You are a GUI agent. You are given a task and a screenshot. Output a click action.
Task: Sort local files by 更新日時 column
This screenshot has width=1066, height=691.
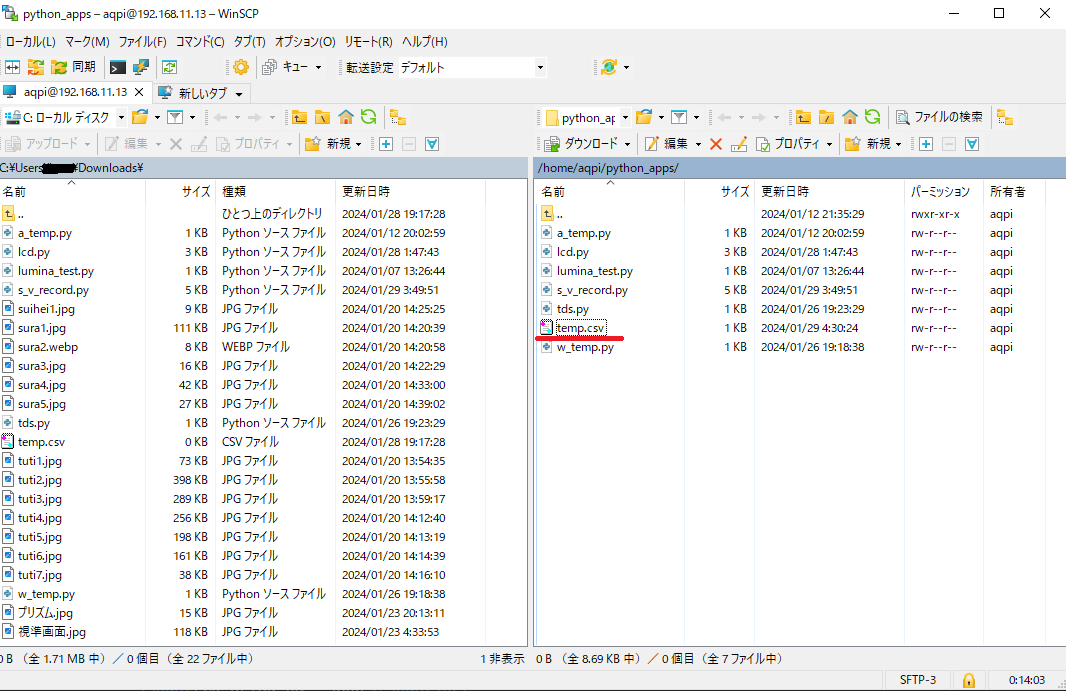[410, 192]
